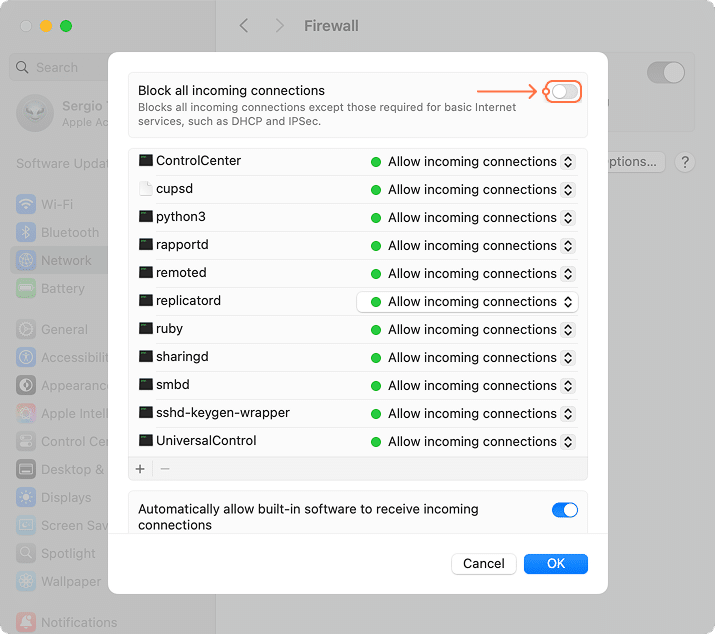Click the remove application minus button
The image size is (715, 634).
point(165,468)
